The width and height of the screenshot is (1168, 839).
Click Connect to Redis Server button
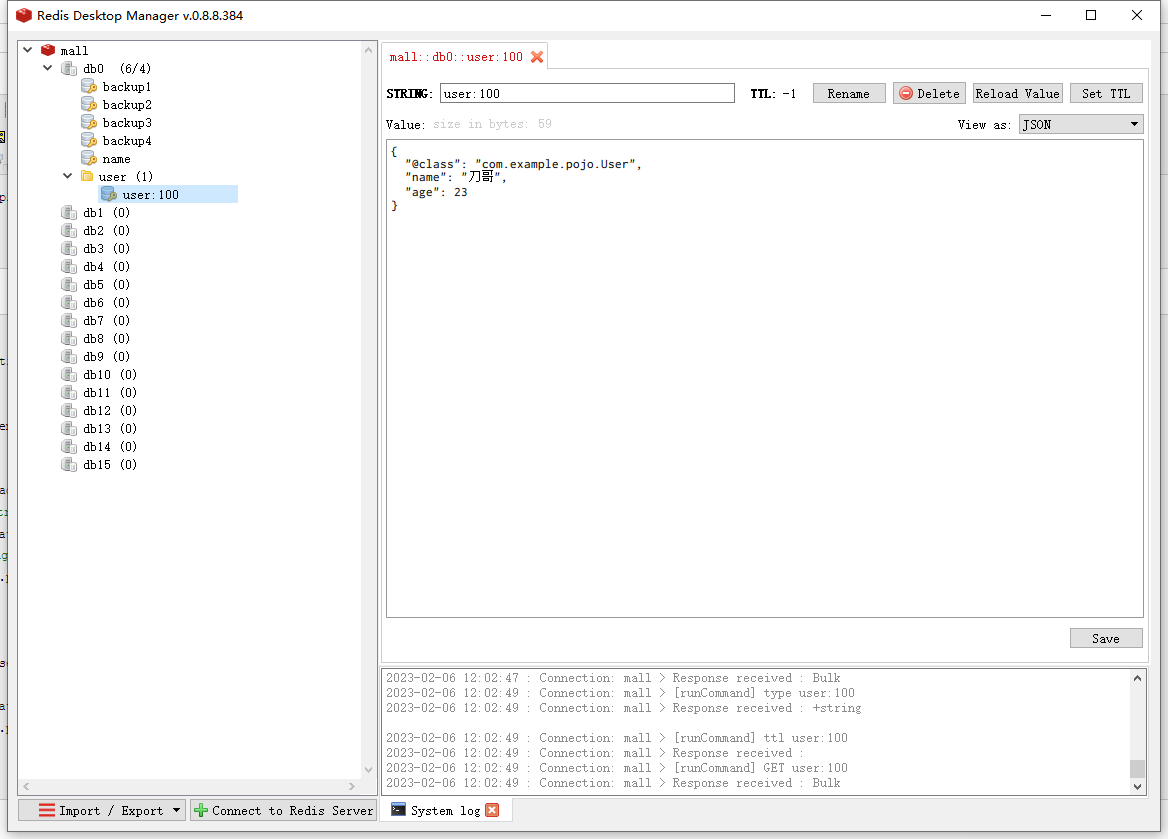[x=284, y=811]
